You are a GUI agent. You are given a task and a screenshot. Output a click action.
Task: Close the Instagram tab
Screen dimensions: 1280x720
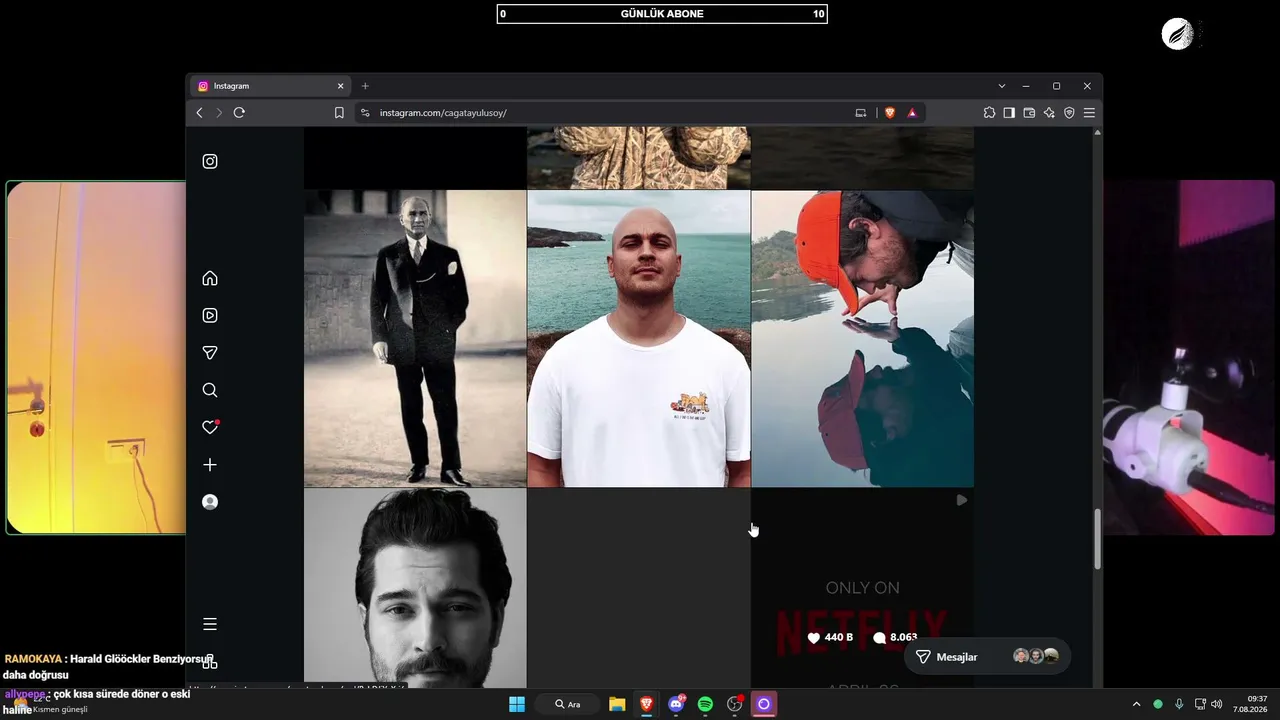coord(341,86)
